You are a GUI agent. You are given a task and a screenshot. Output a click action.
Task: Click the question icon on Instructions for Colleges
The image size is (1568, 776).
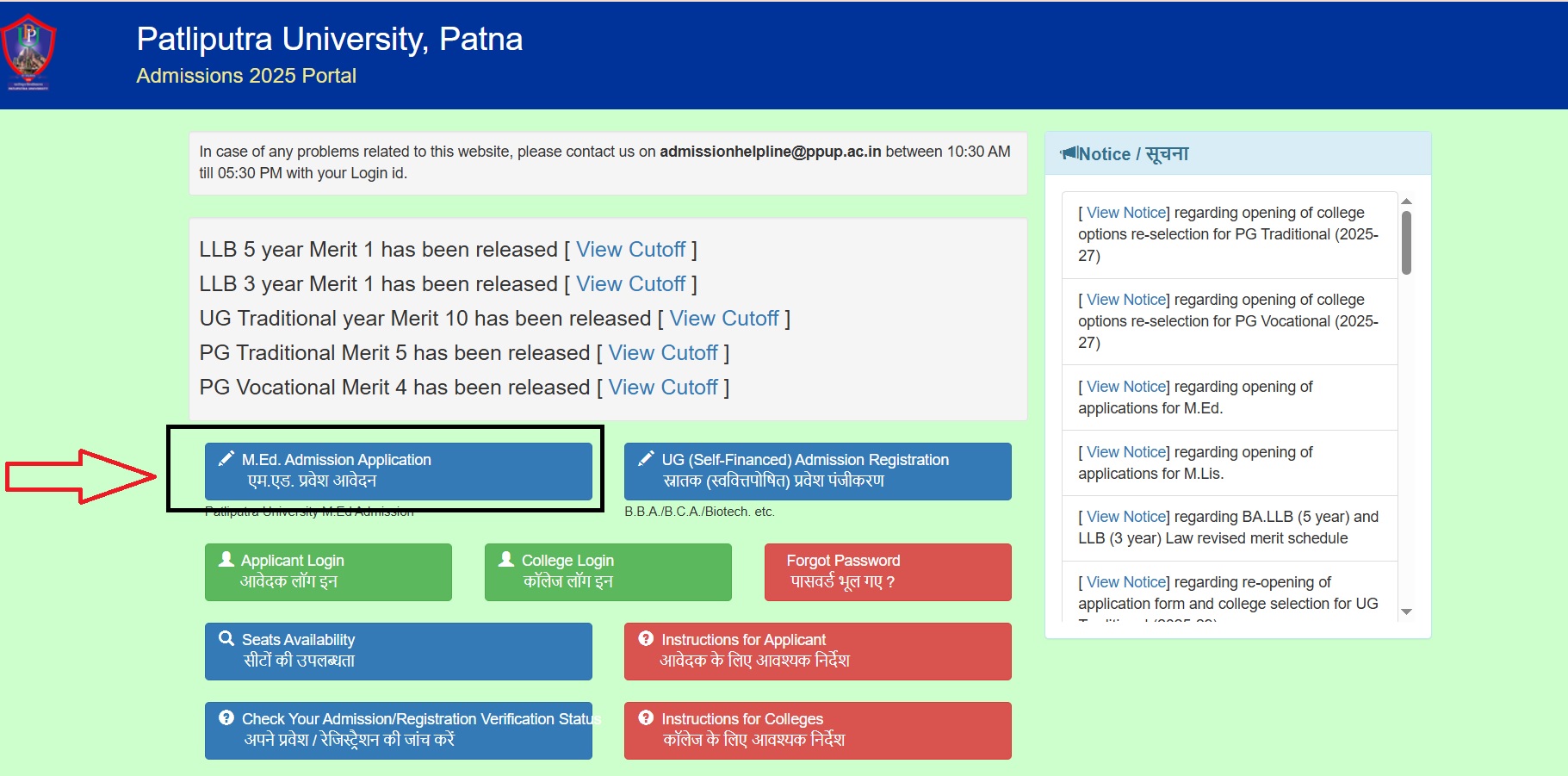coord(646,717)
